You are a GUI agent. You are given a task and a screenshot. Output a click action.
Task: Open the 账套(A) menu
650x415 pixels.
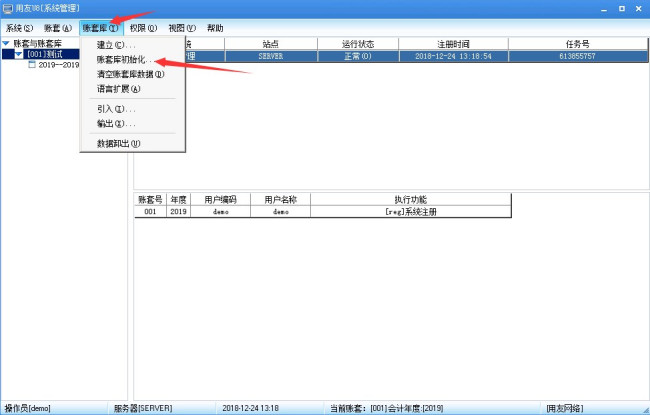58,28
